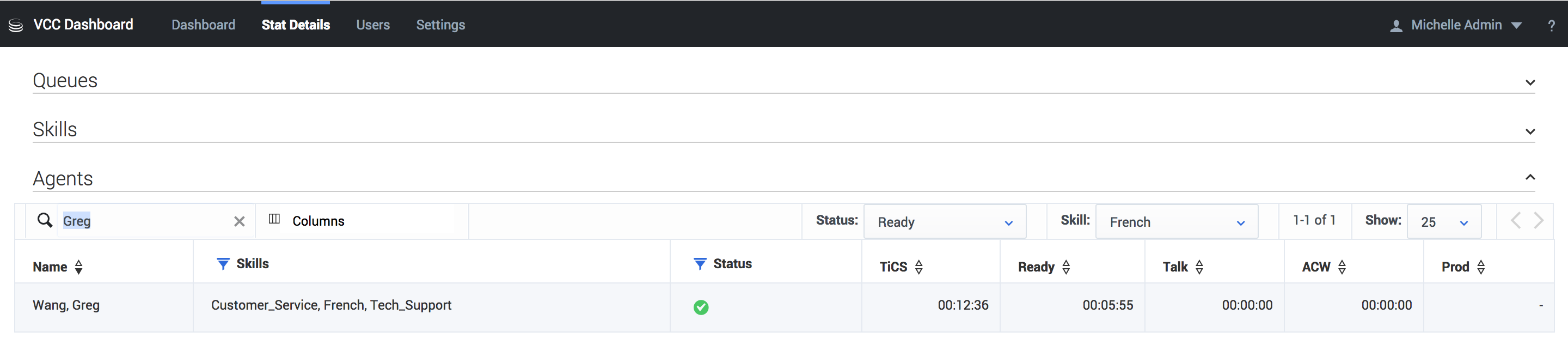
Task: Expand the Skills section
Action: (1530, 131)
